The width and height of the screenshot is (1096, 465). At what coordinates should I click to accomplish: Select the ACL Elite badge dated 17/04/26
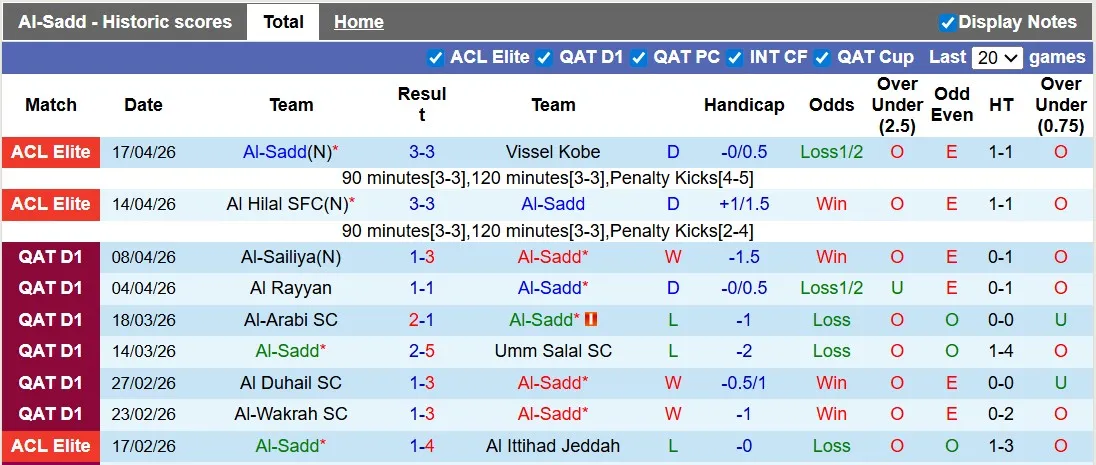(51, 152)
